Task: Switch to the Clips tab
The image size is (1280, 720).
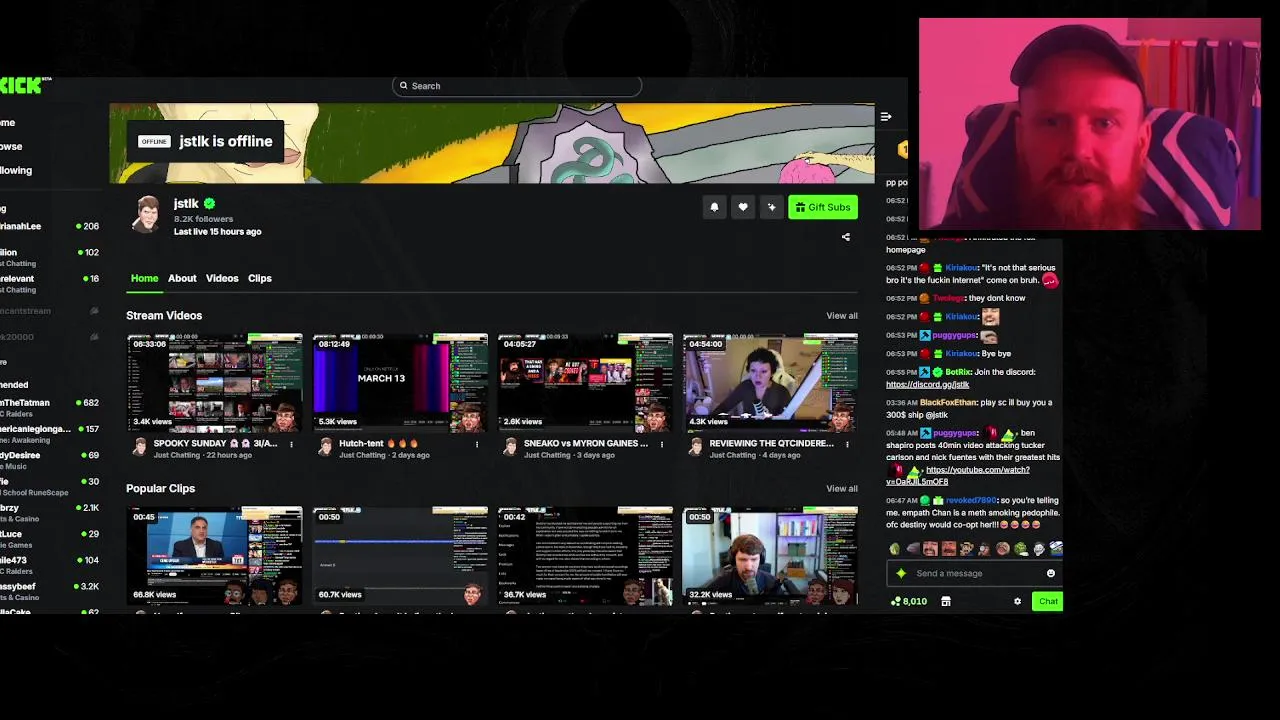Action: (259, 278)
